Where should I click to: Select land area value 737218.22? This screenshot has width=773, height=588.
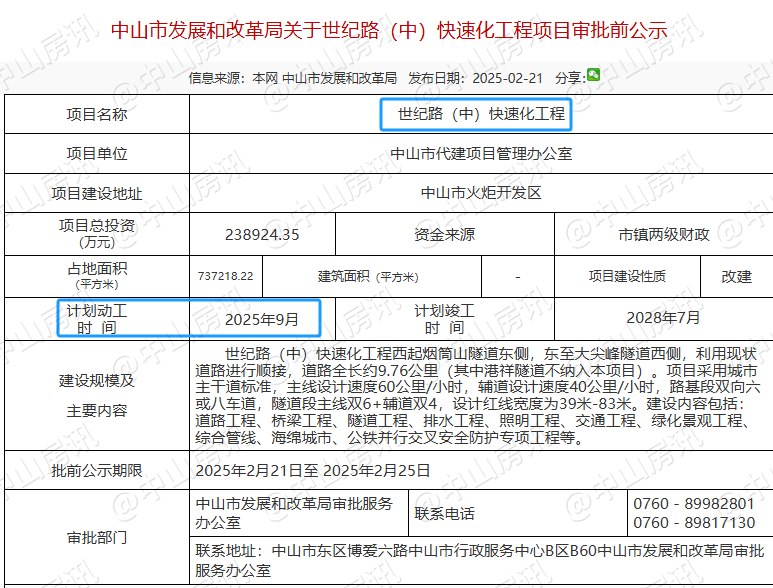(226, 276)
